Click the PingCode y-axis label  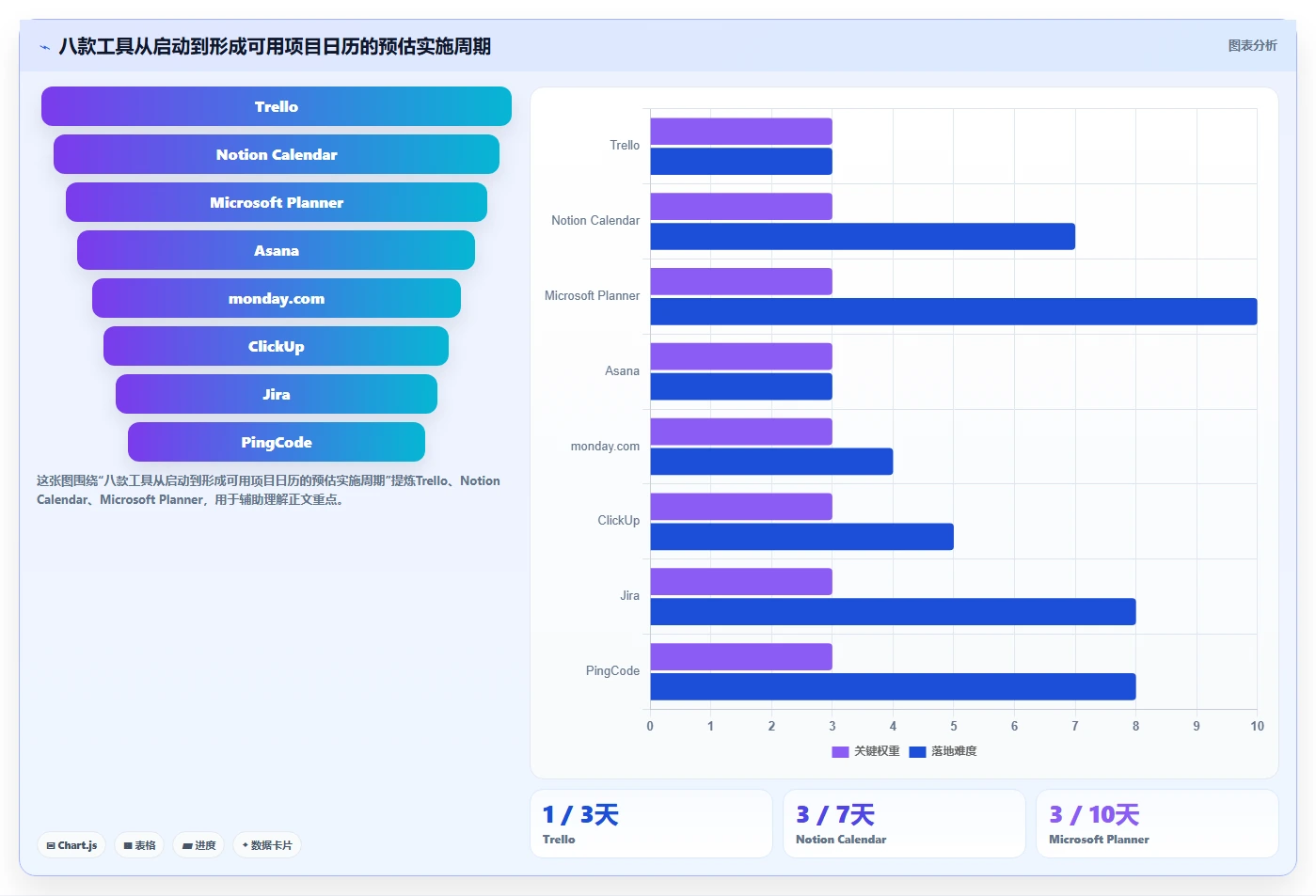(612, 671)
